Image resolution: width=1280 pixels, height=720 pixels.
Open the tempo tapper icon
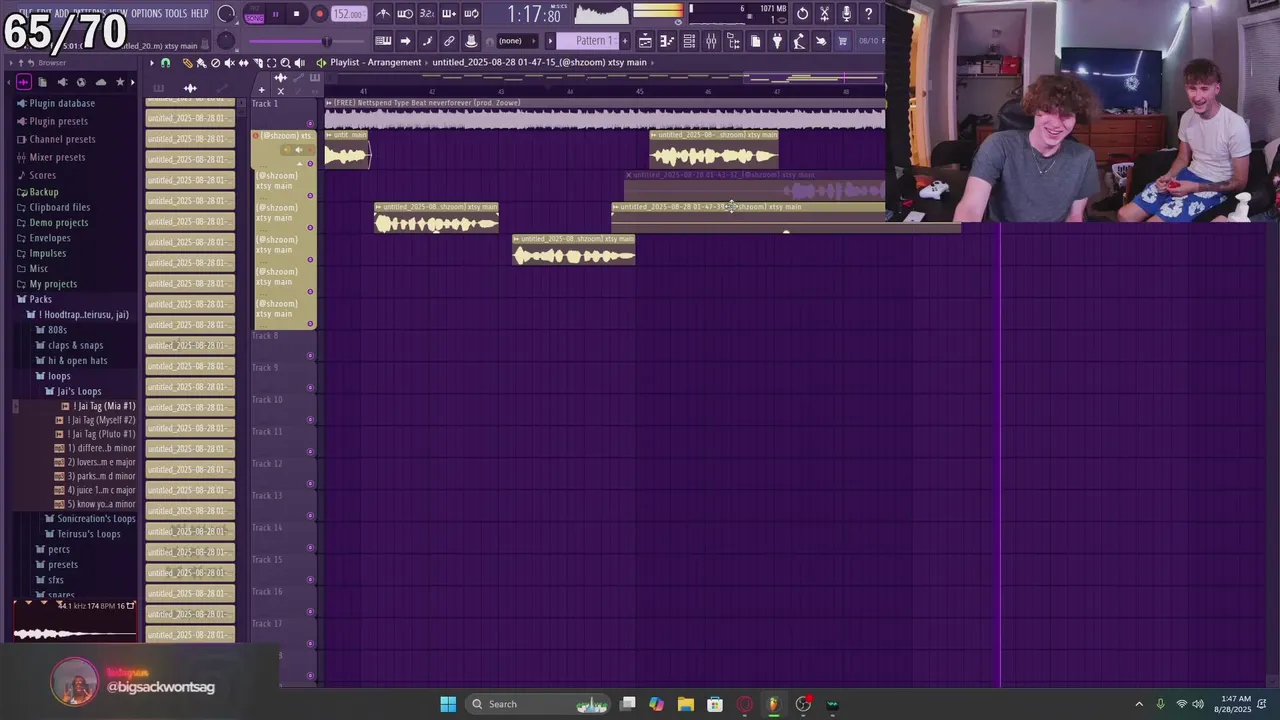tap(799, 41)
